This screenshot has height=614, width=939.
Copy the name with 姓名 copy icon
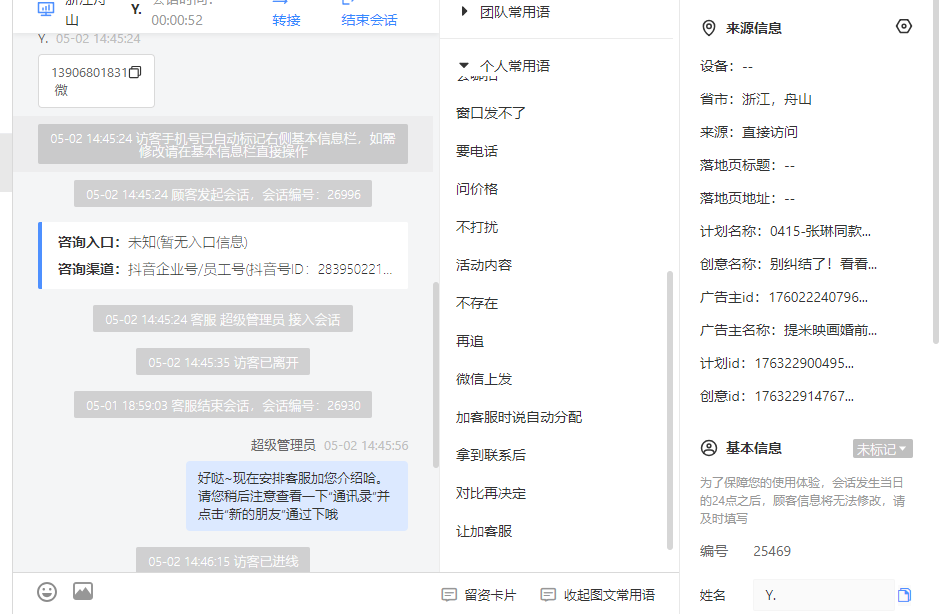(x=904, y=595)
